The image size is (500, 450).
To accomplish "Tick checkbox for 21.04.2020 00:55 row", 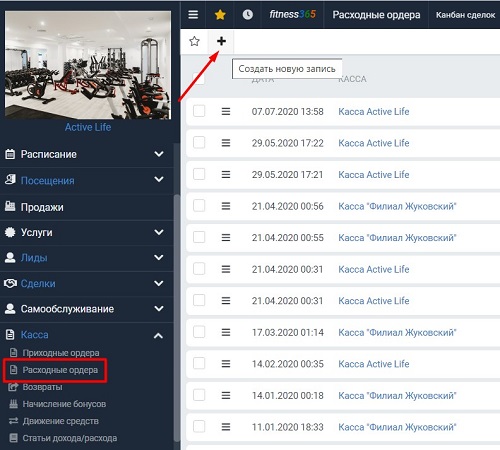I will pyautogui.click(x=199, y=237).
